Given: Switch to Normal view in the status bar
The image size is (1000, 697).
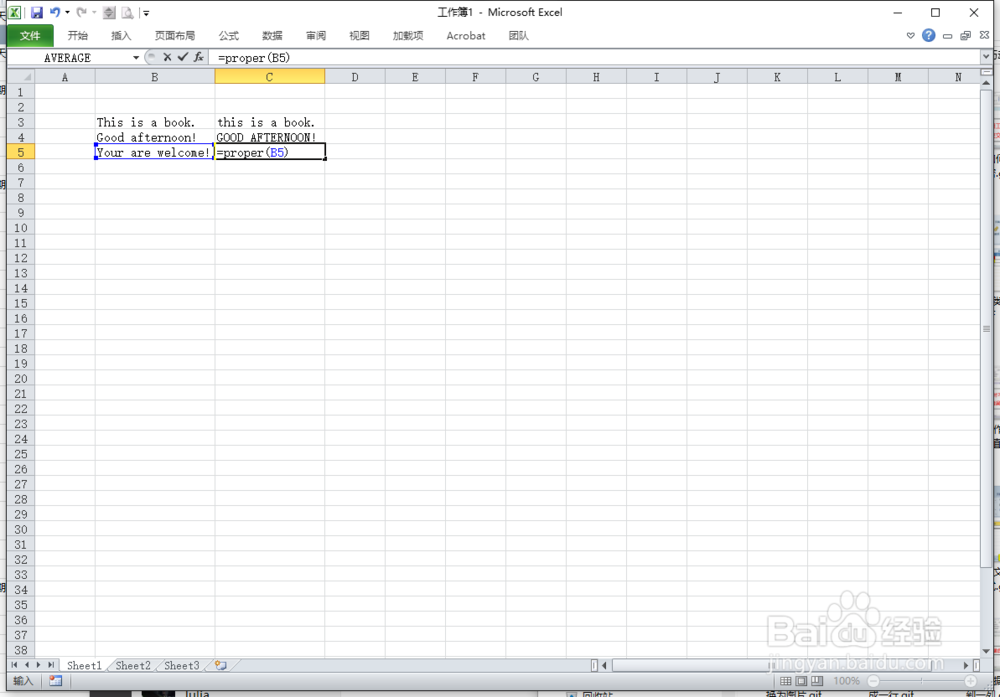Looking at the screenshot, I should click(786, 681).
